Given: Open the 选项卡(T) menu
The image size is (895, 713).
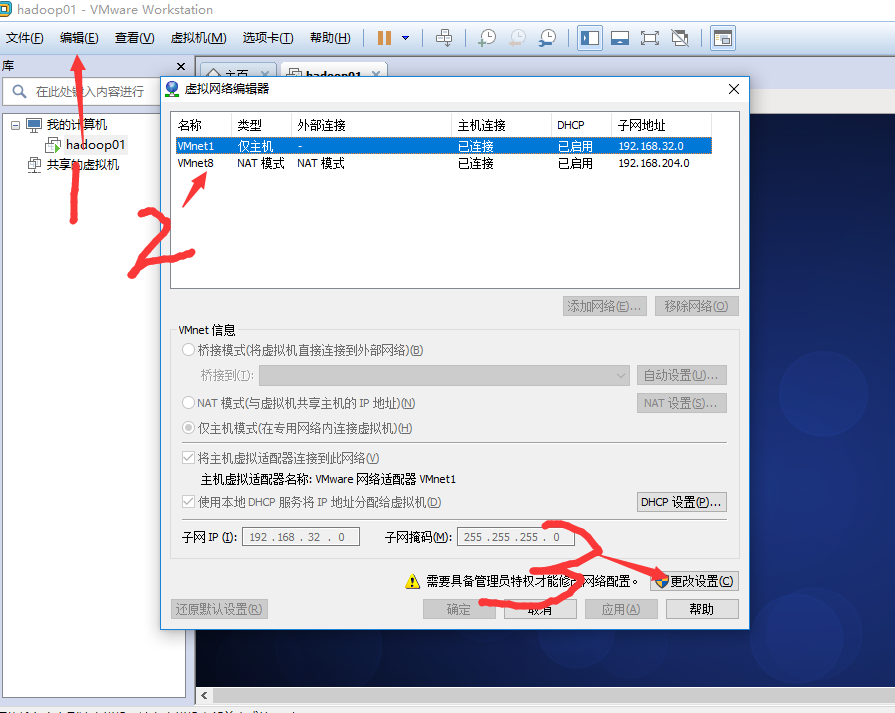Looking at the screenshot, I should pyautogui.click(x=268, y=38).
